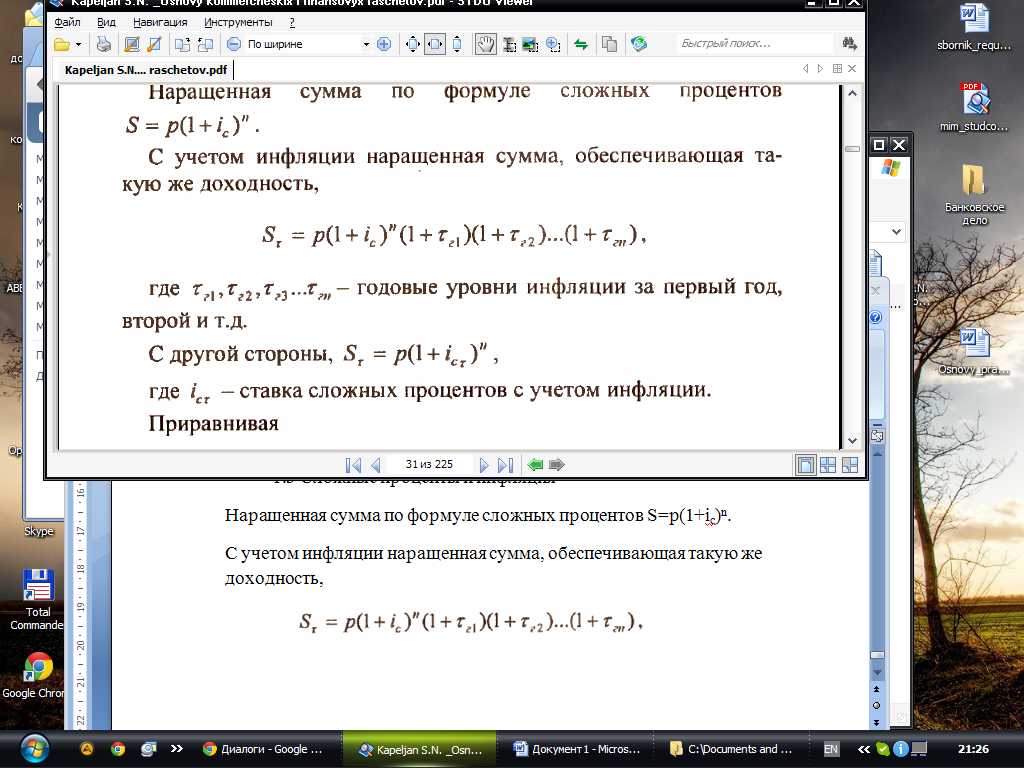The height and width of the screenshot is (768, 1024).
Task: Open the Вид menu
Action: 106,22
